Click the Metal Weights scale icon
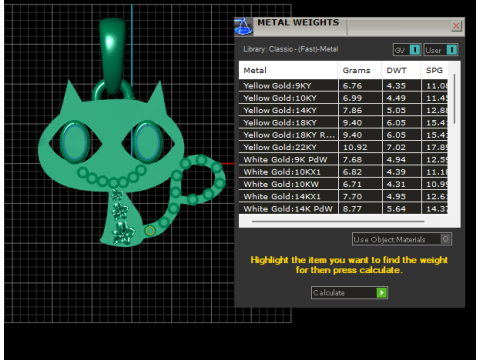The height and width of the screenshot is (360, 480). 243,27
